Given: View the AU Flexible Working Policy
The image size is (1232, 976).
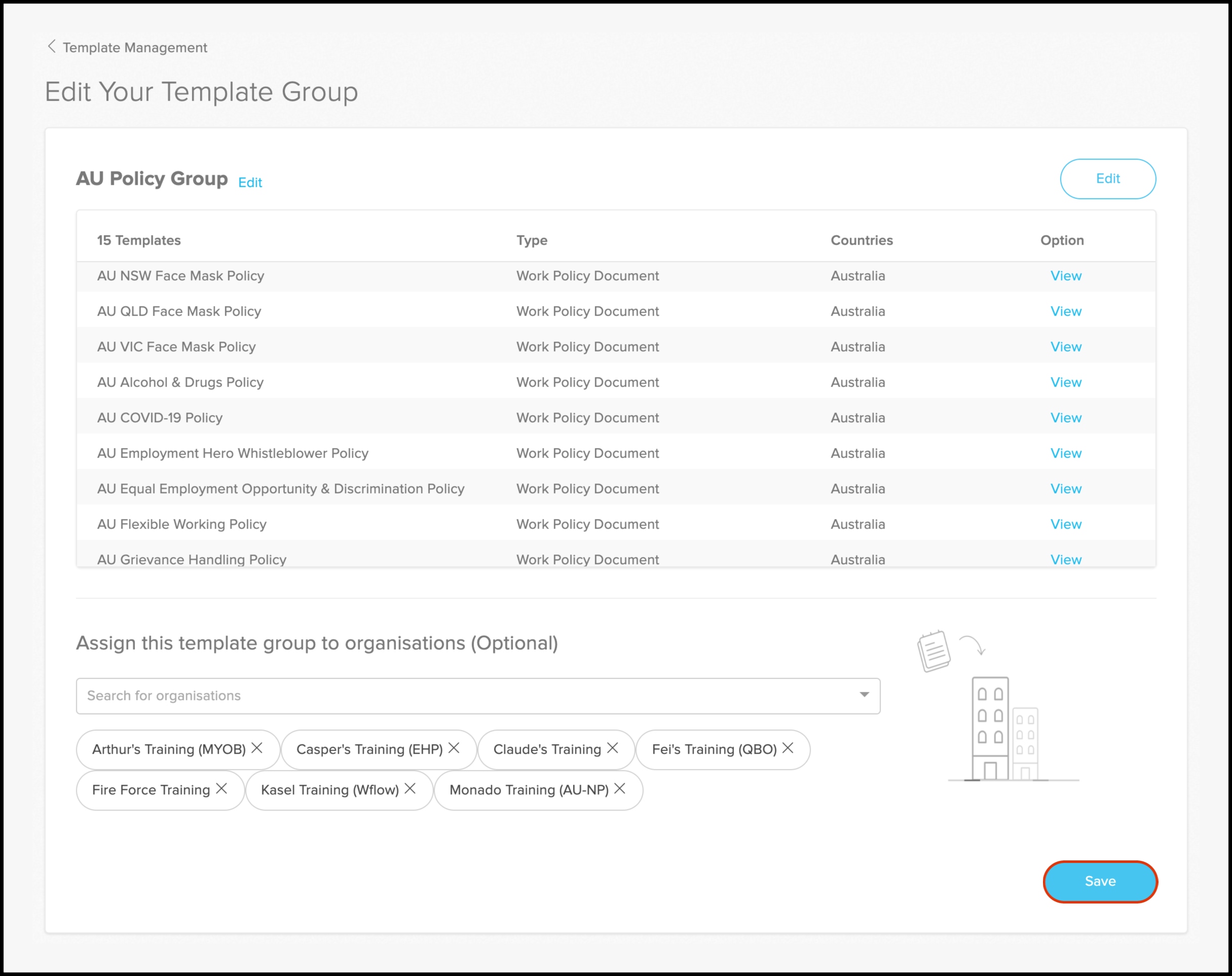Looking at the screenshot, I should [1066, 524].
